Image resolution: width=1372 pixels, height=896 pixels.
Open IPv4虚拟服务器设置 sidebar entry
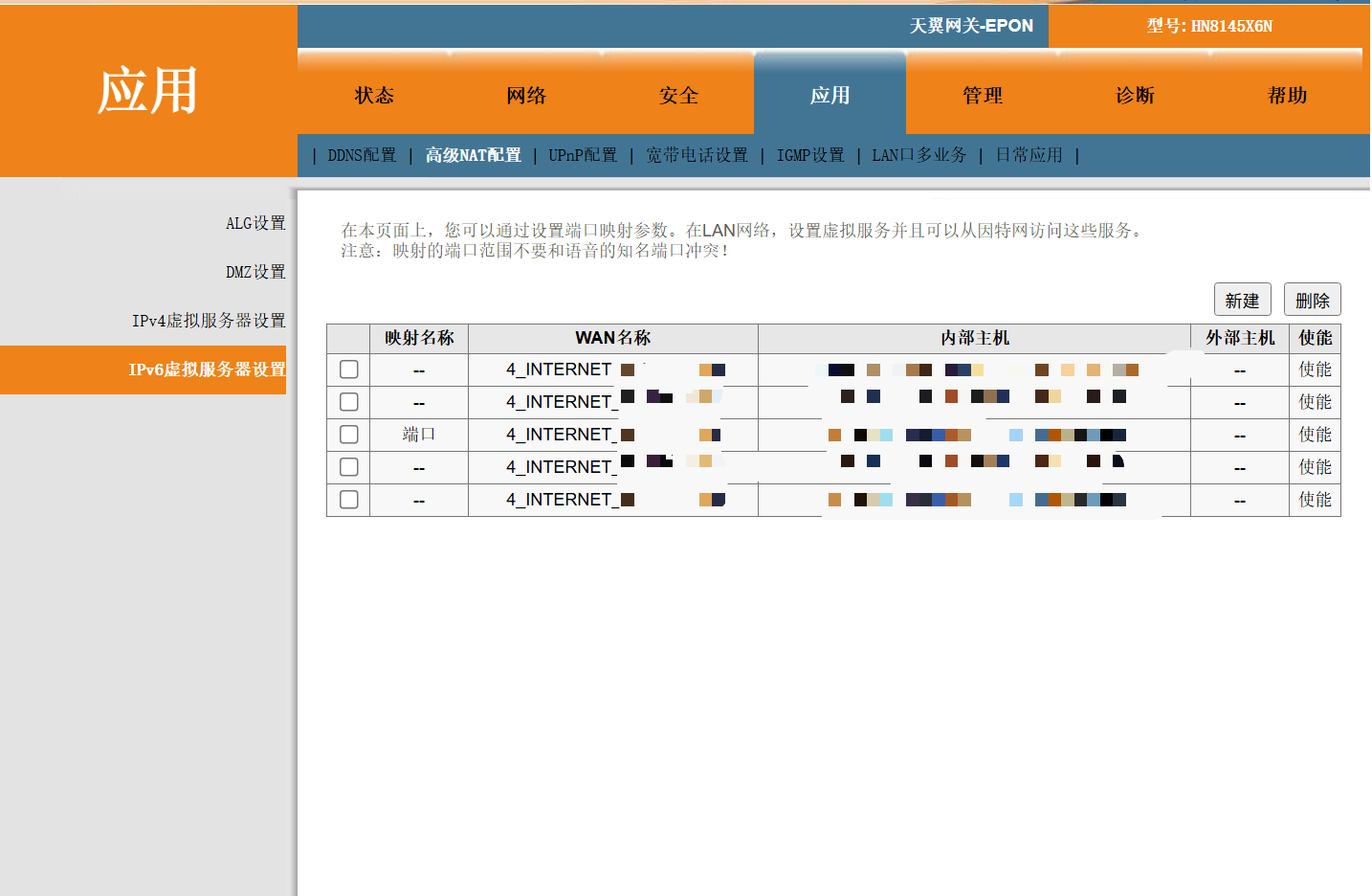(x=209, y=321)
